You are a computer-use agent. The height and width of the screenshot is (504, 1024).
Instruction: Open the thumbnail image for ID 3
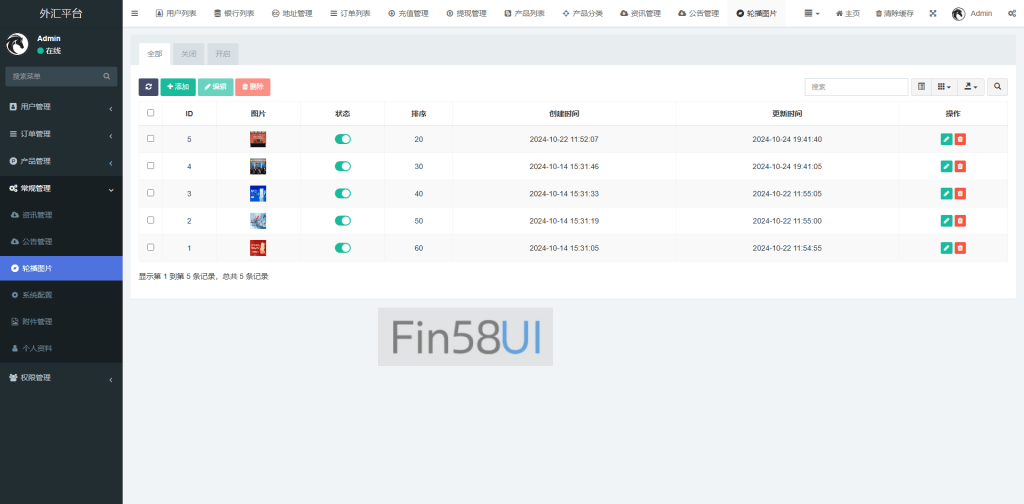click(258, 193)
